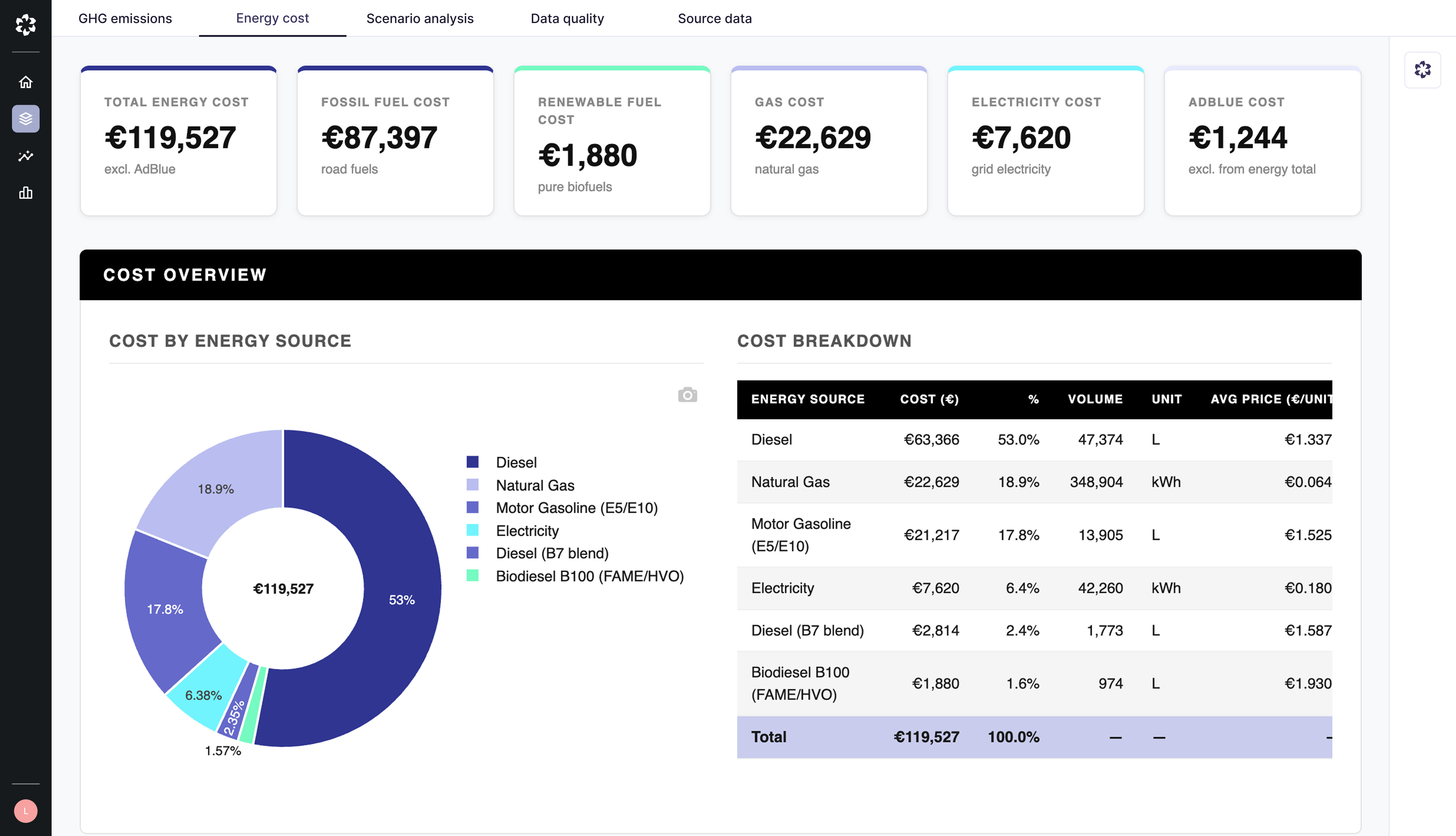Open the user avatar at sidebar bottom
Image resolution: width=1456 pixels, height=836 pixels.
tap(25, 811)
